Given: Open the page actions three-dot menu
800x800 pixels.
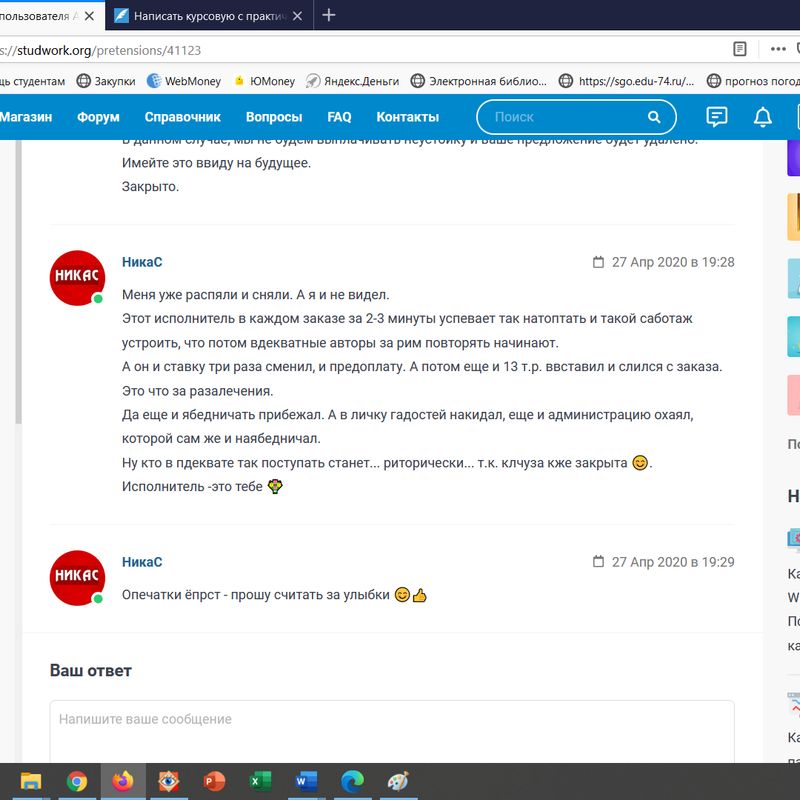Looking at the screenshot, I should [777, 49].
